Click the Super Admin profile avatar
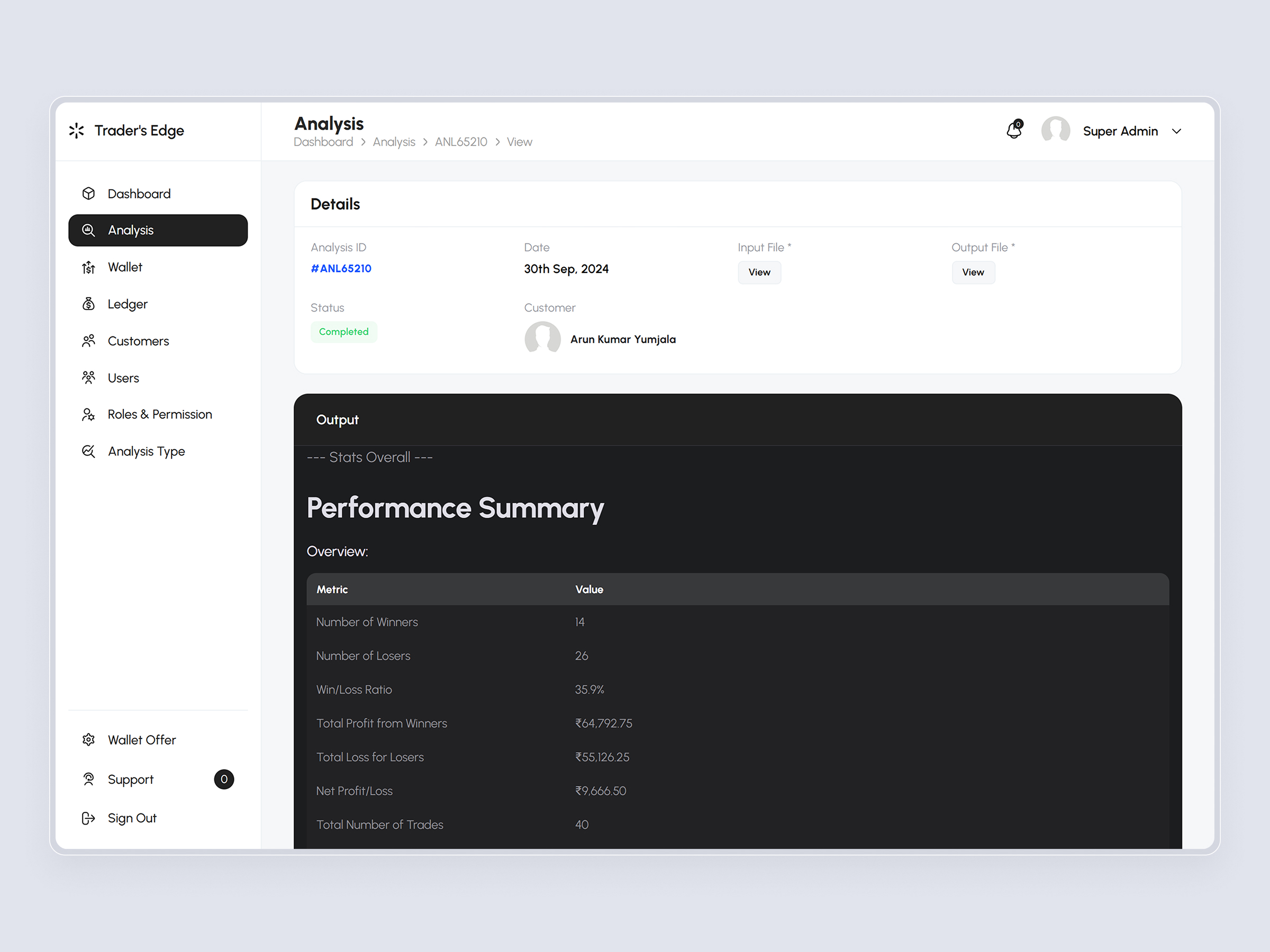The height and width of the screenshot is (952, 1270). click(1056, 131)
